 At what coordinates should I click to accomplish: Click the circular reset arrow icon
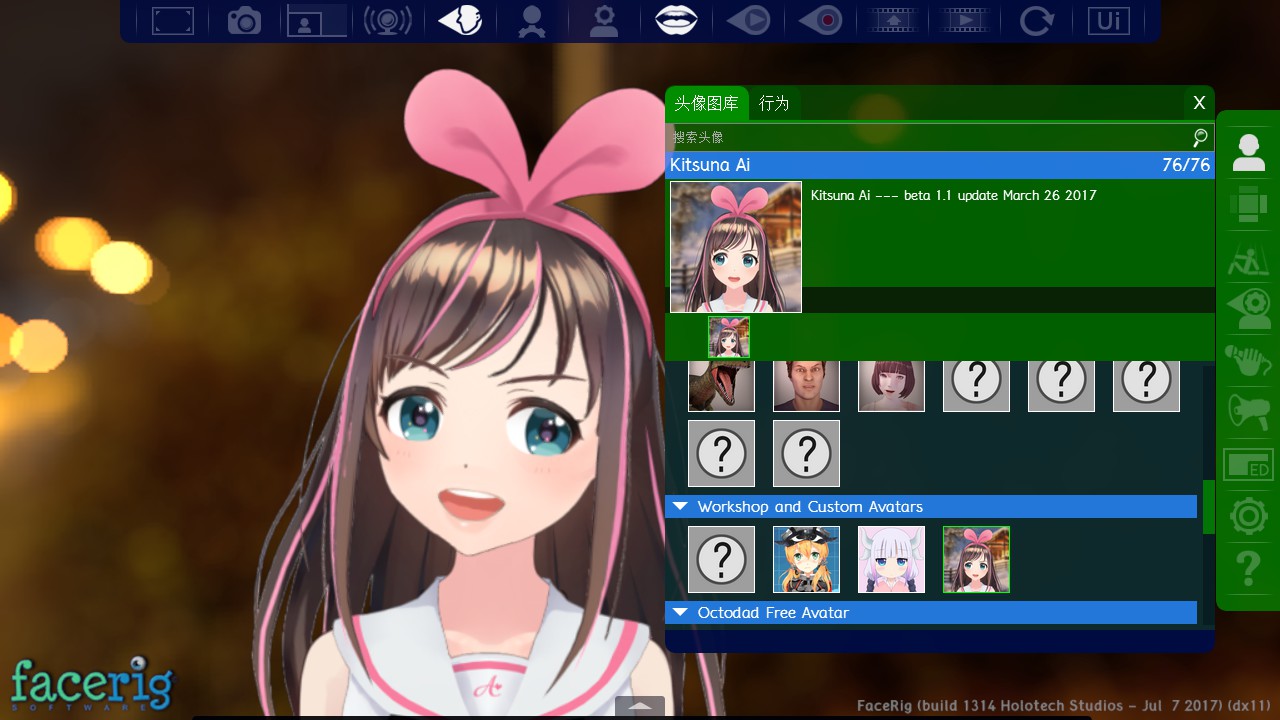[1036, 20]
